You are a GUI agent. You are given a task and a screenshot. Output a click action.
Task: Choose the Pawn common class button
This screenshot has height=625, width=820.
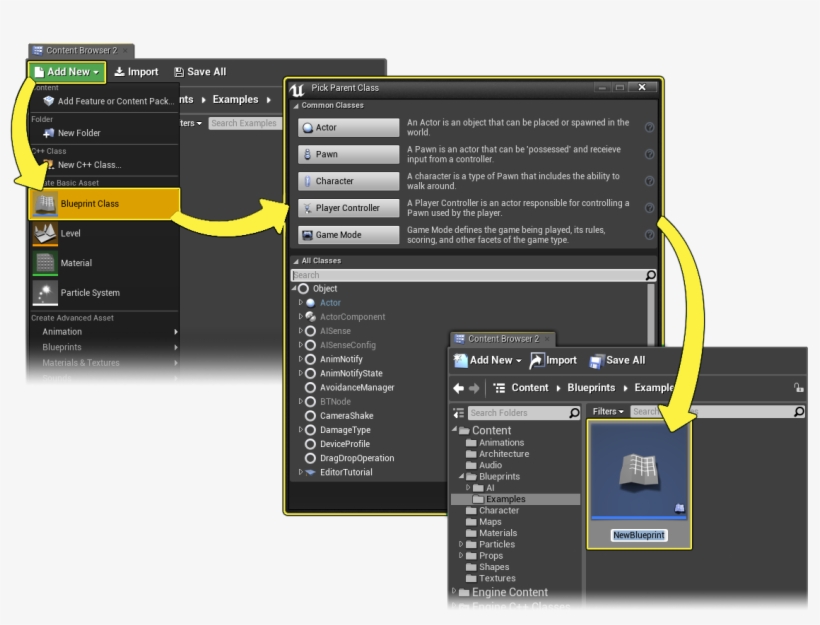(348, 155)
